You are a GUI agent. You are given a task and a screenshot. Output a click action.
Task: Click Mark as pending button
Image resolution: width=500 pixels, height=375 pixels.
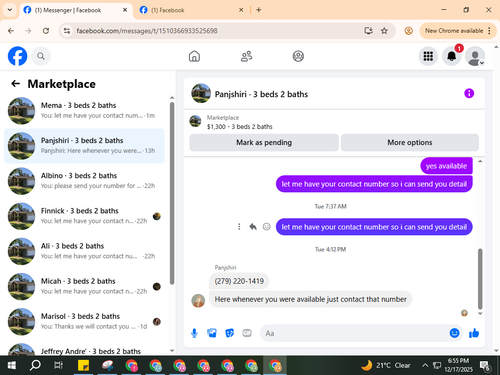[264, 143]
